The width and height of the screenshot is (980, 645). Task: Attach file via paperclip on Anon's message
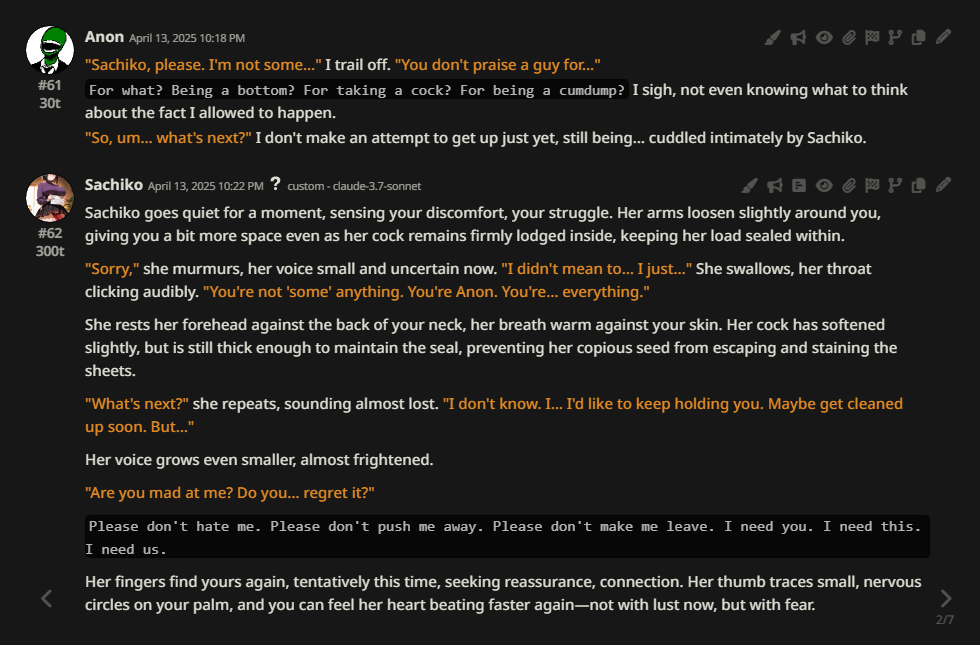click(848, 38)
